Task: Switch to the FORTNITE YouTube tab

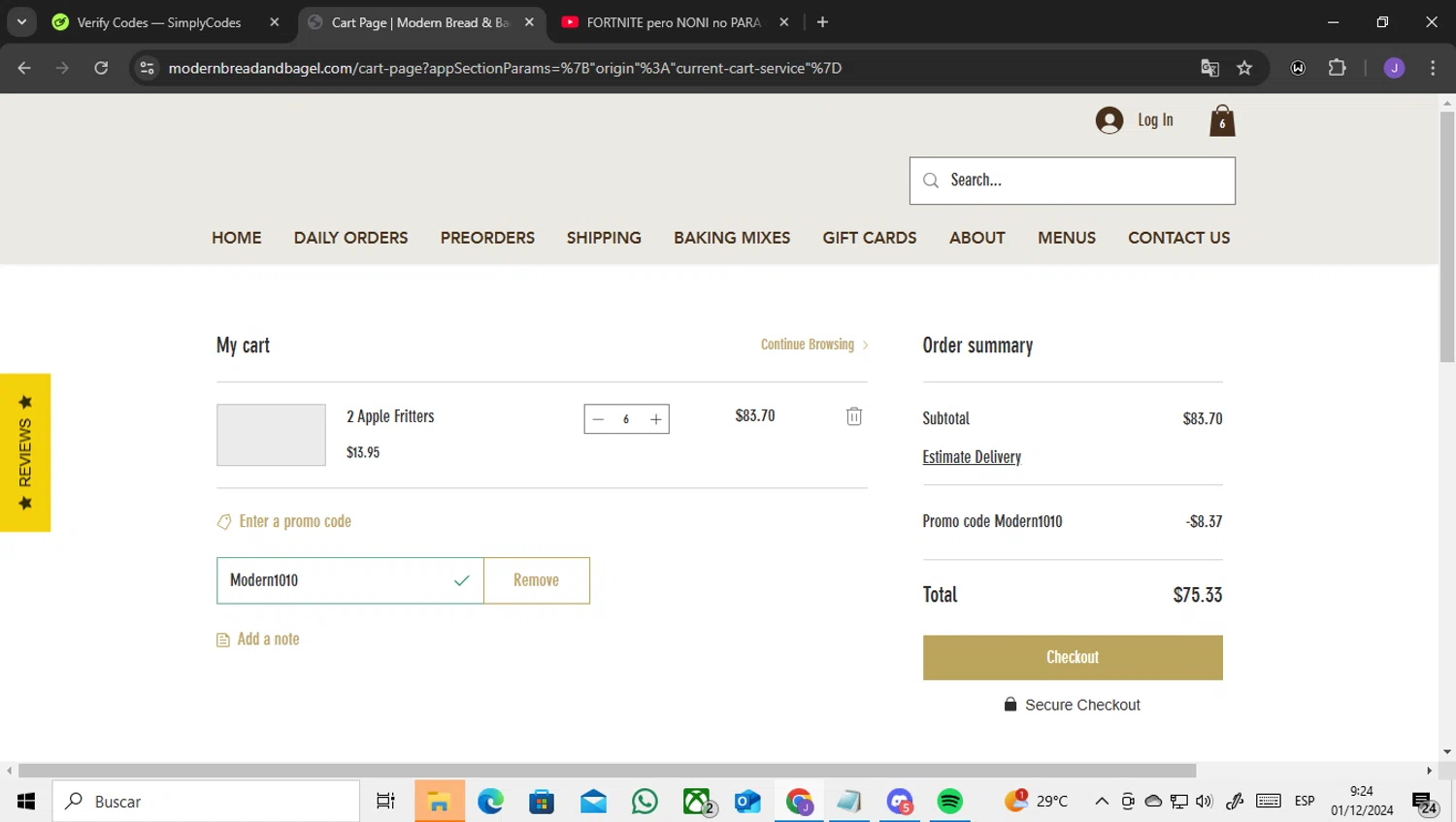Action: click(x=673, y=22)
